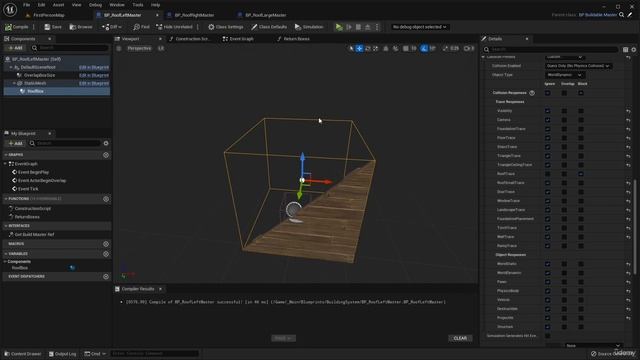Screen dimensions: 640x360
Task: Select the Rotate tool in viewport
Action: click(367, 49)
